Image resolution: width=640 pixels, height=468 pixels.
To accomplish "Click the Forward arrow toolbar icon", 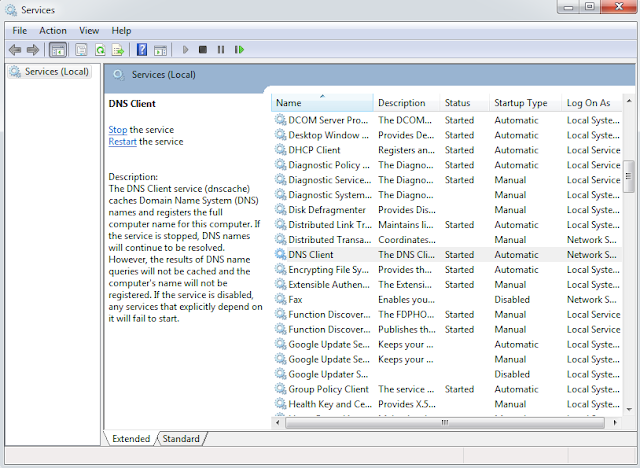I will click(33, 50).
